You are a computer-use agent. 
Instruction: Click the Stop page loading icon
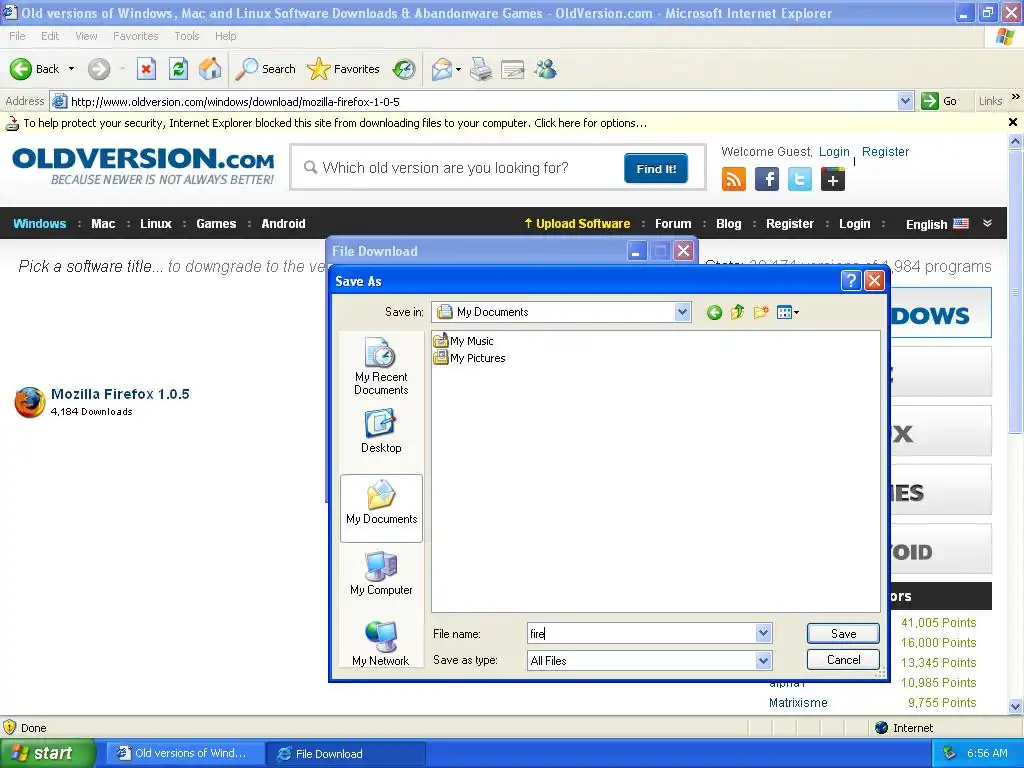(146, 69)
